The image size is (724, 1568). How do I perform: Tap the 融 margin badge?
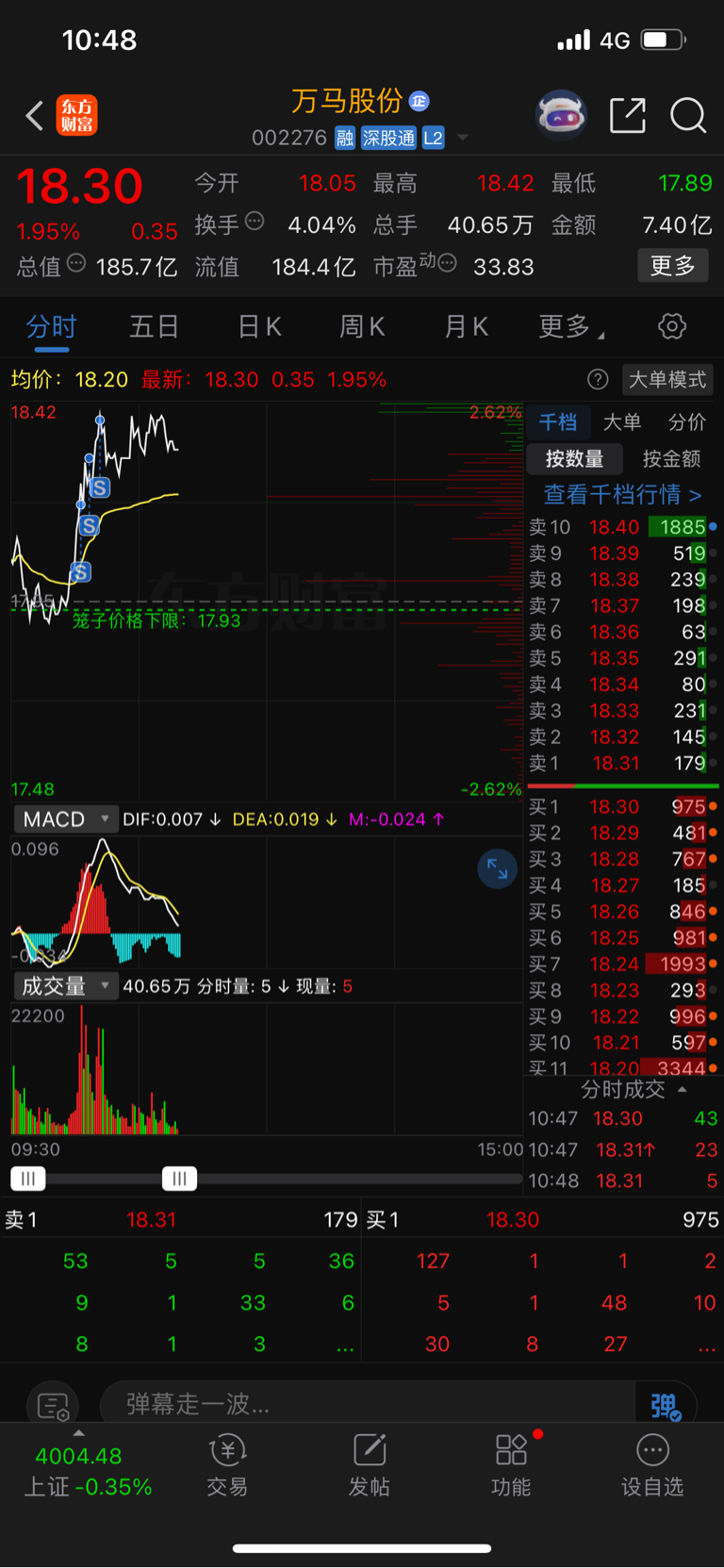tap(345, 139)
